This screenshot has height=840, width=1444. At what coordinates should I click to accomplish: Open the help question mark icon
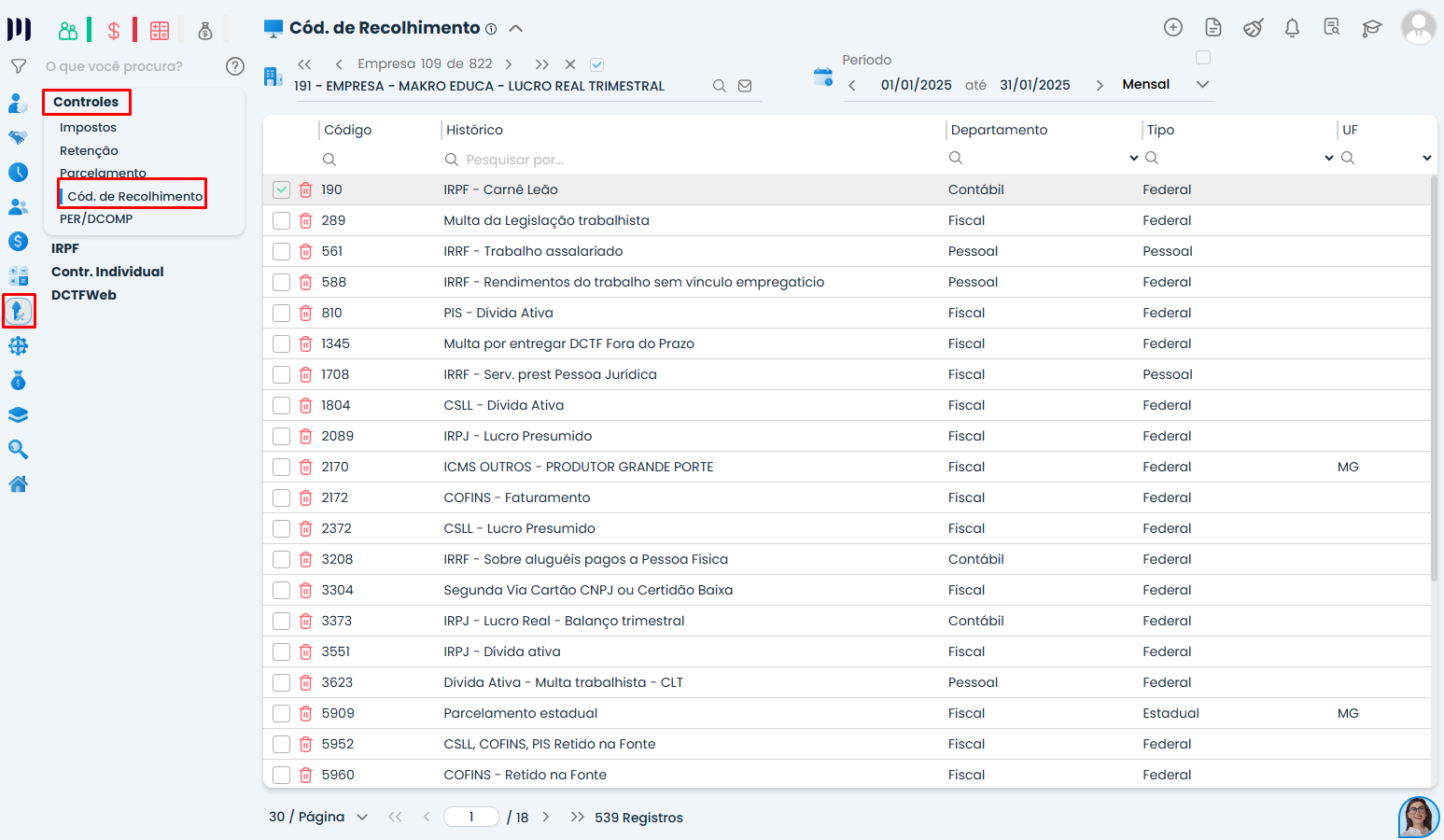click(235, 66)
